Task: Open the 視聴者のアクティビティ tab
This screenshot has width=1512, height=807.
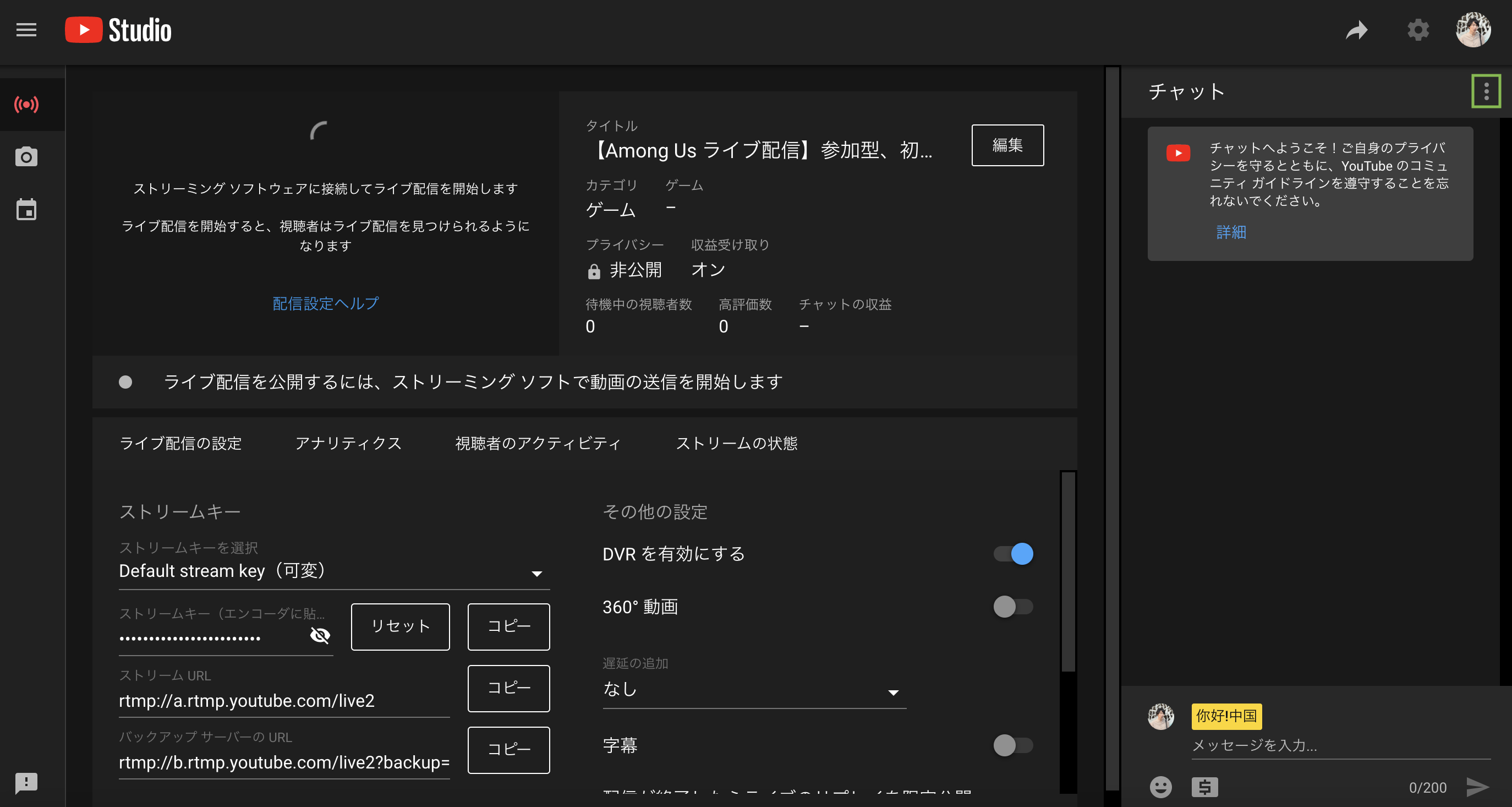Action: click(x=538, y=444)
